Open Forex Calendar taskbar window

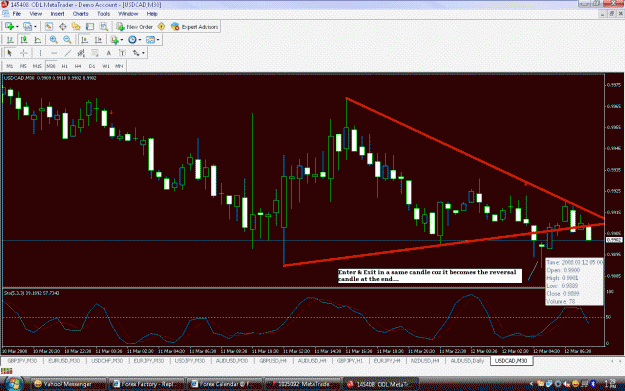pos(225,384)
